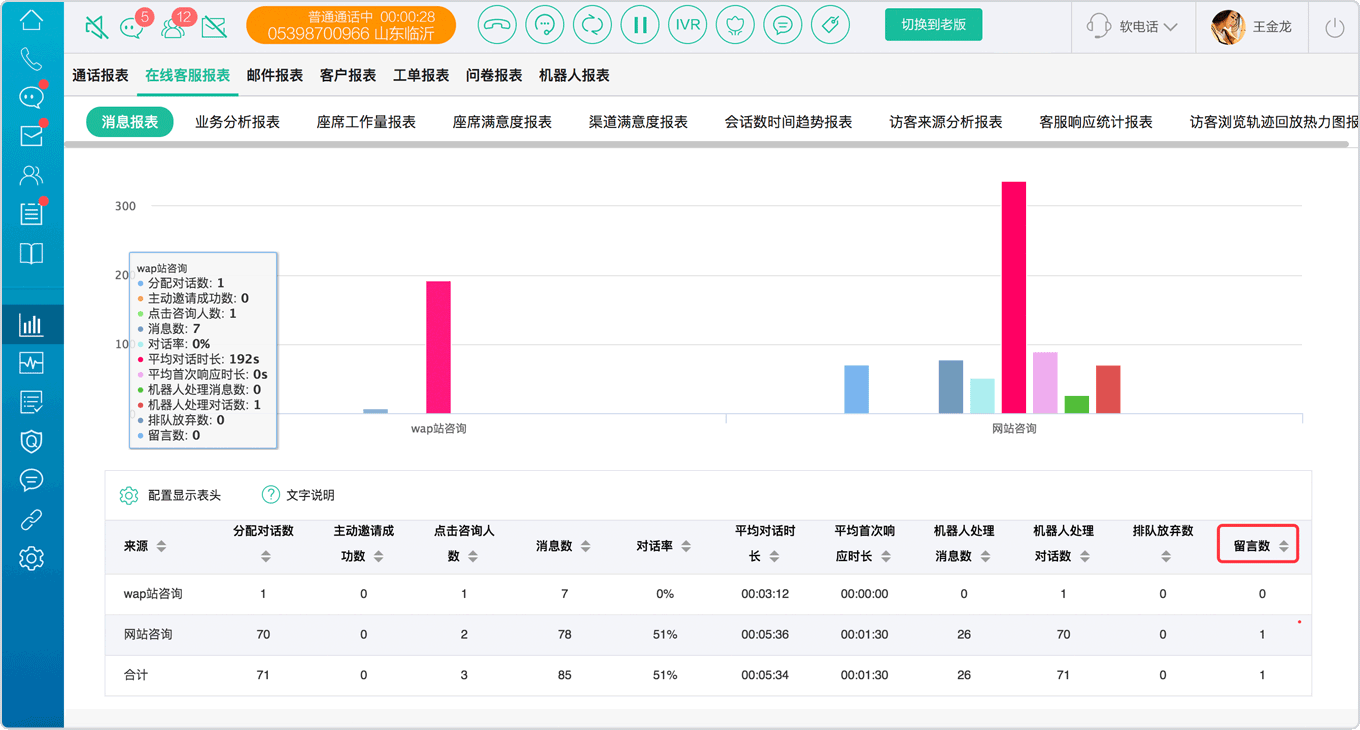This screenshot has height=730, width=1360.
Task: Transfer the call to IVR
Action: [688, 25]
